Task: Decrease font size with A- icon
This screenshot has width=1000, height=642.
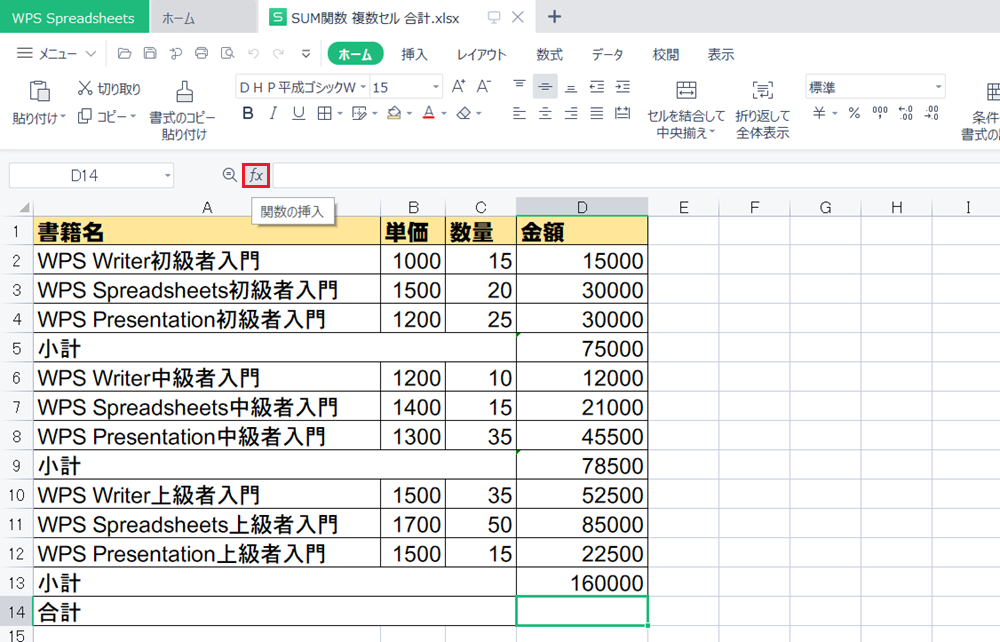Action: [x=484, y=86]
